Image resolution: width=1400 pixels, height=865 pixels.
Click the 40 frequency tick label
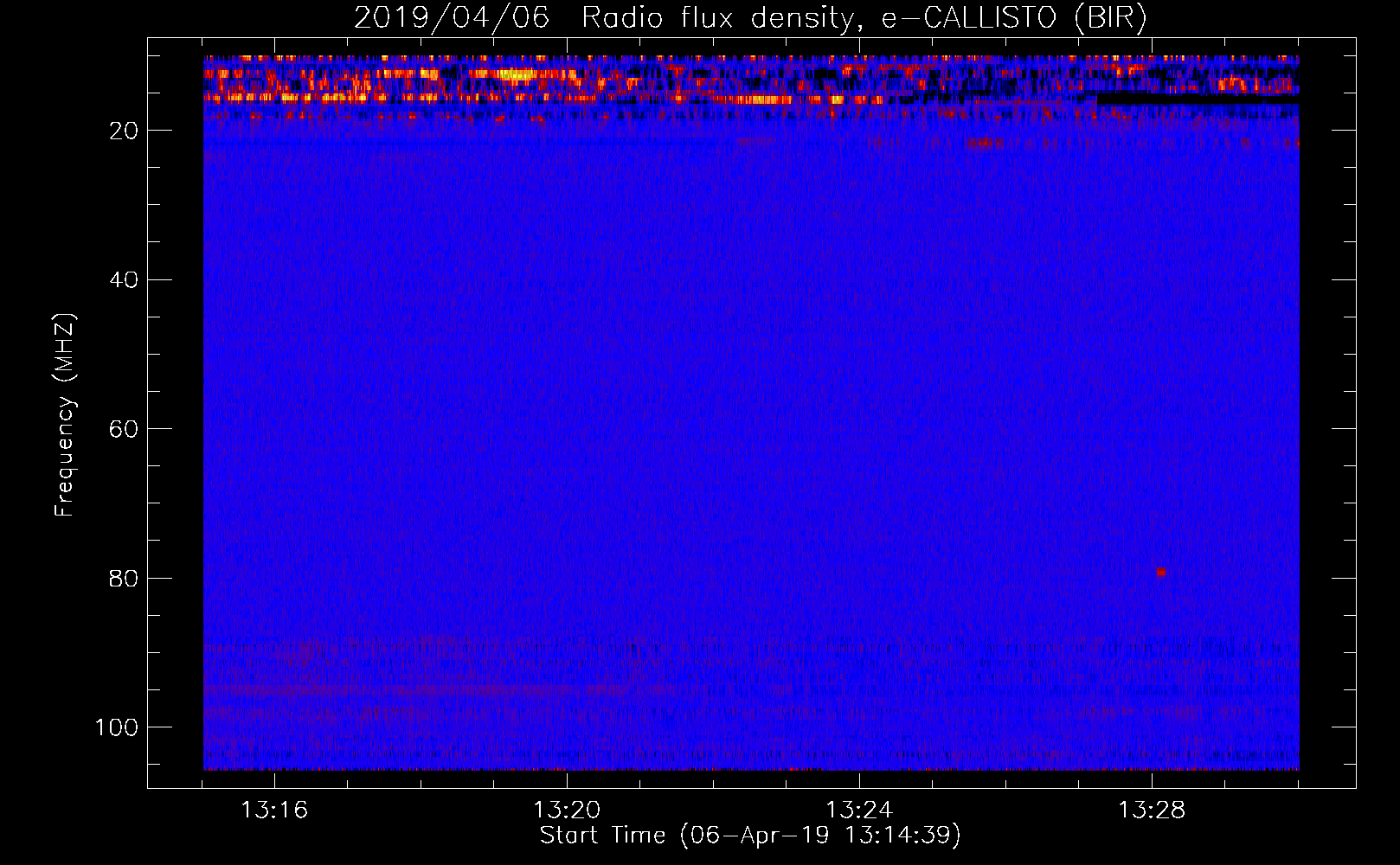124,279
